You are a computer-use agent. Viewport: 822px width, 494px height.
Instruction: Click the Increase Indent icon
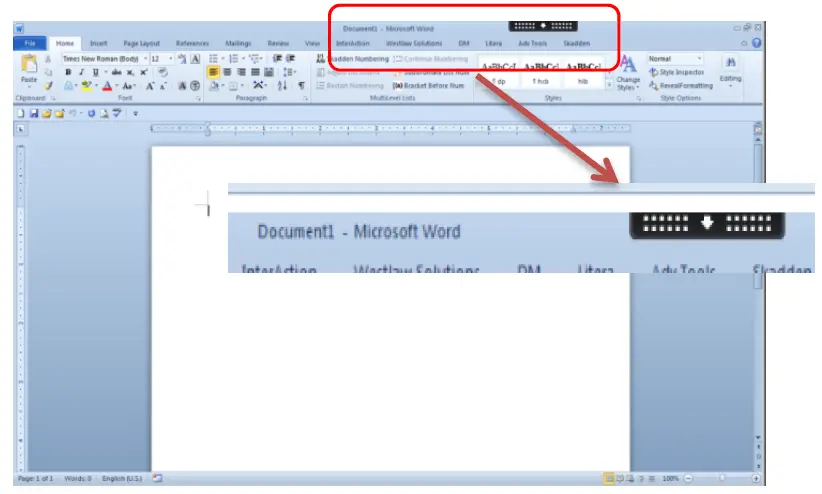[290, 59]
